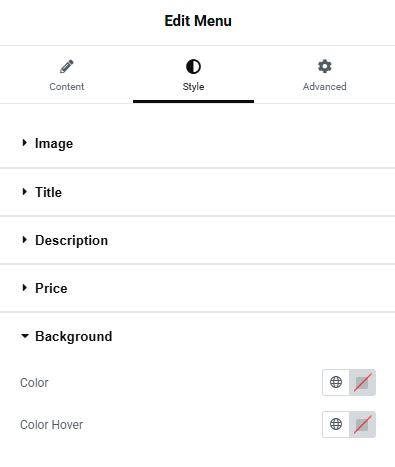The width and height of the screenshot is (395, 467).
Task: Expand the Image section arrow
Action: tap(24, 143)
